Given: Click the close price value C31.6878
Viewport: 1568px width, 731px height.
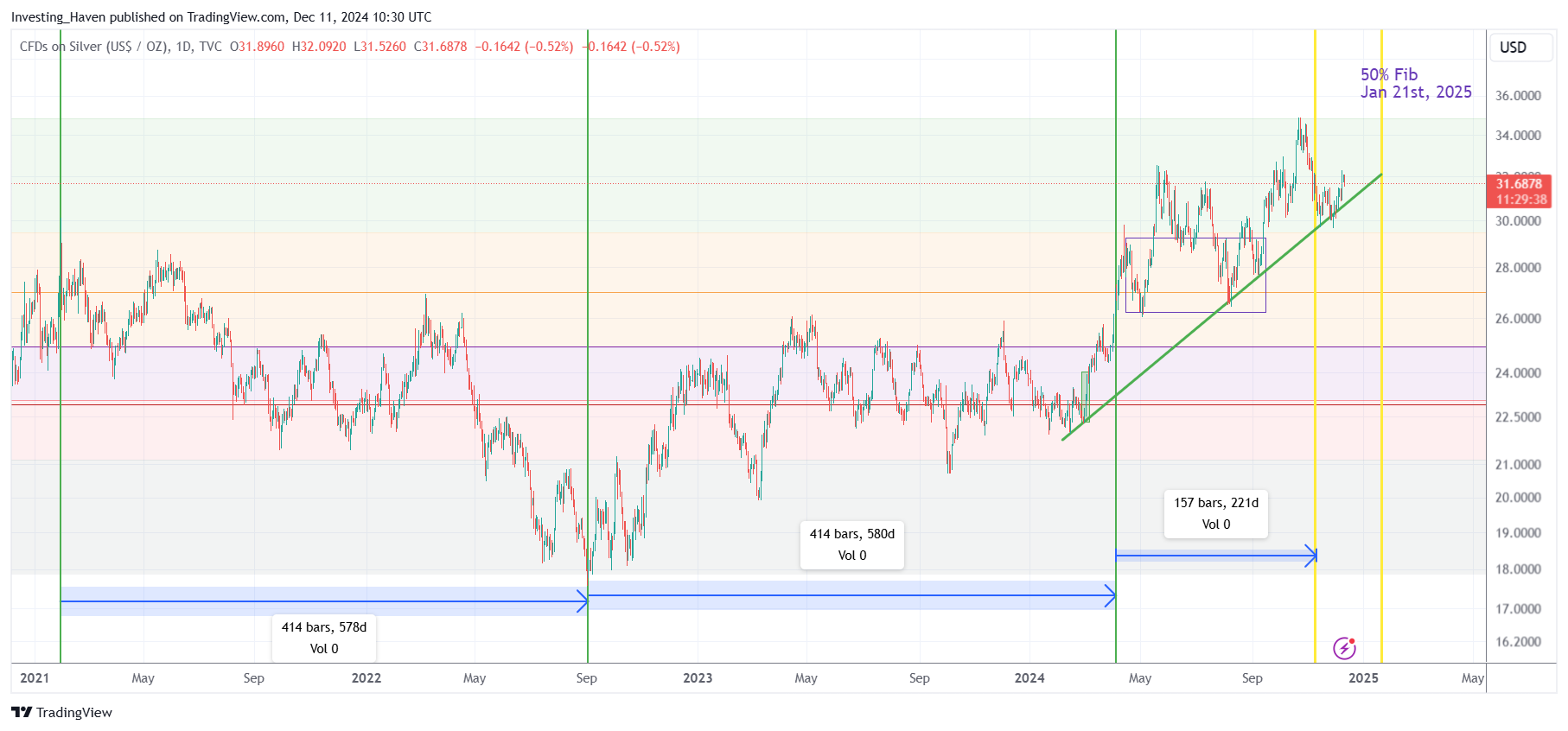Looking at the screenshot, I should point(440,47).
